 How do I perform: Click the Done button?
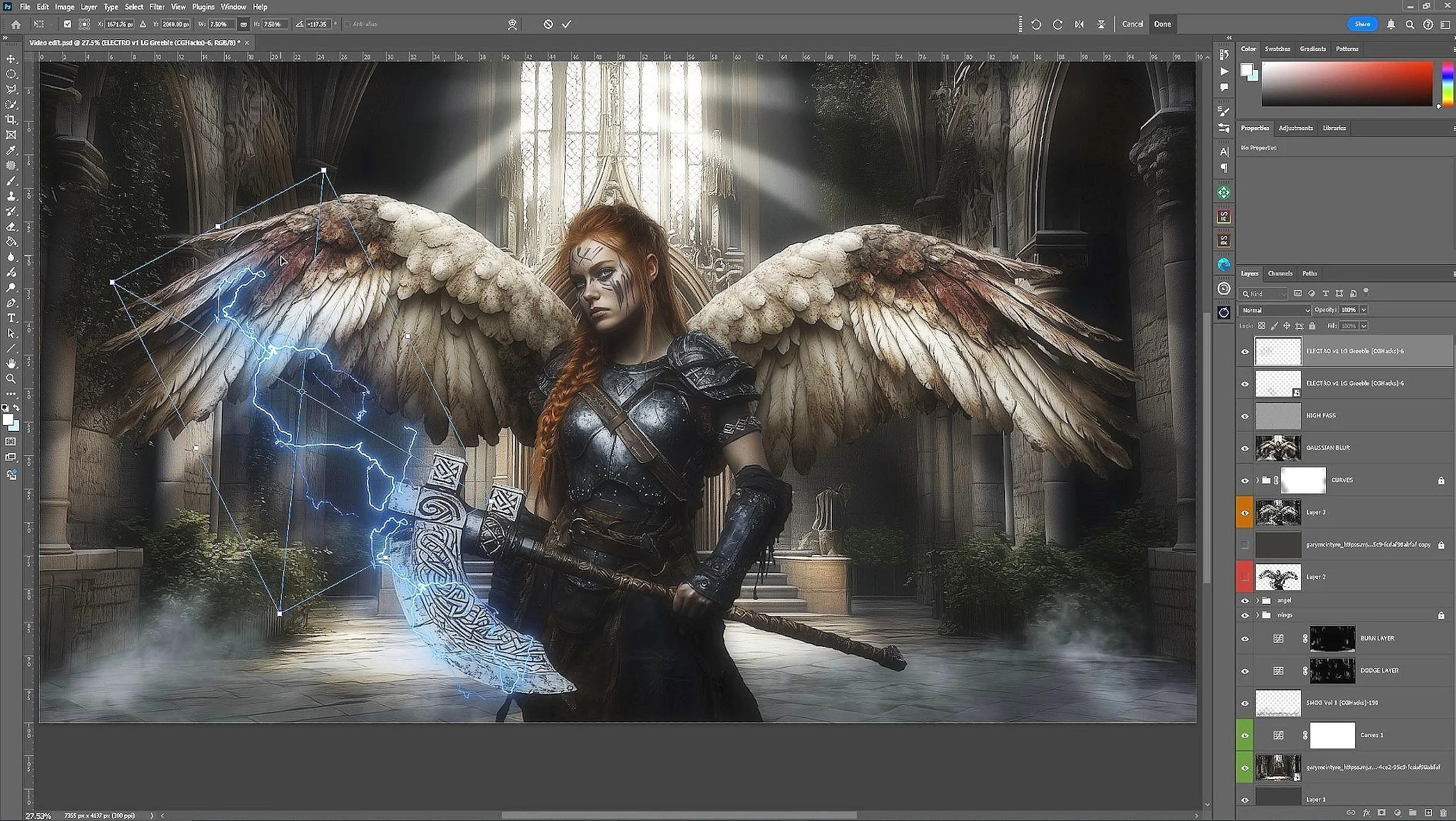1162,24
